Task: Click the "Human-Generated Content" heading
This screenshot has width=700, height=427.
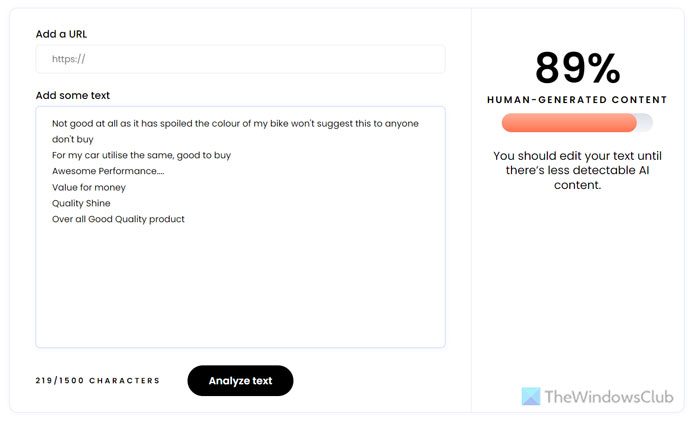Action: [x=577, y=100]
